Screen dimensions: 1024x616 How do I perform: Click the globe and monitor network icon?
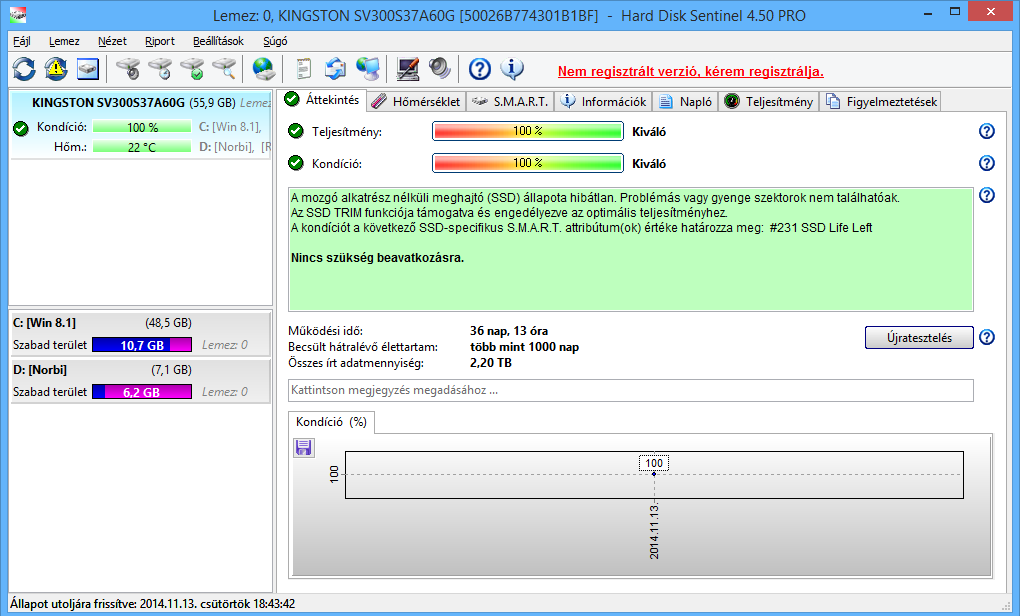(x=368, y=69)
